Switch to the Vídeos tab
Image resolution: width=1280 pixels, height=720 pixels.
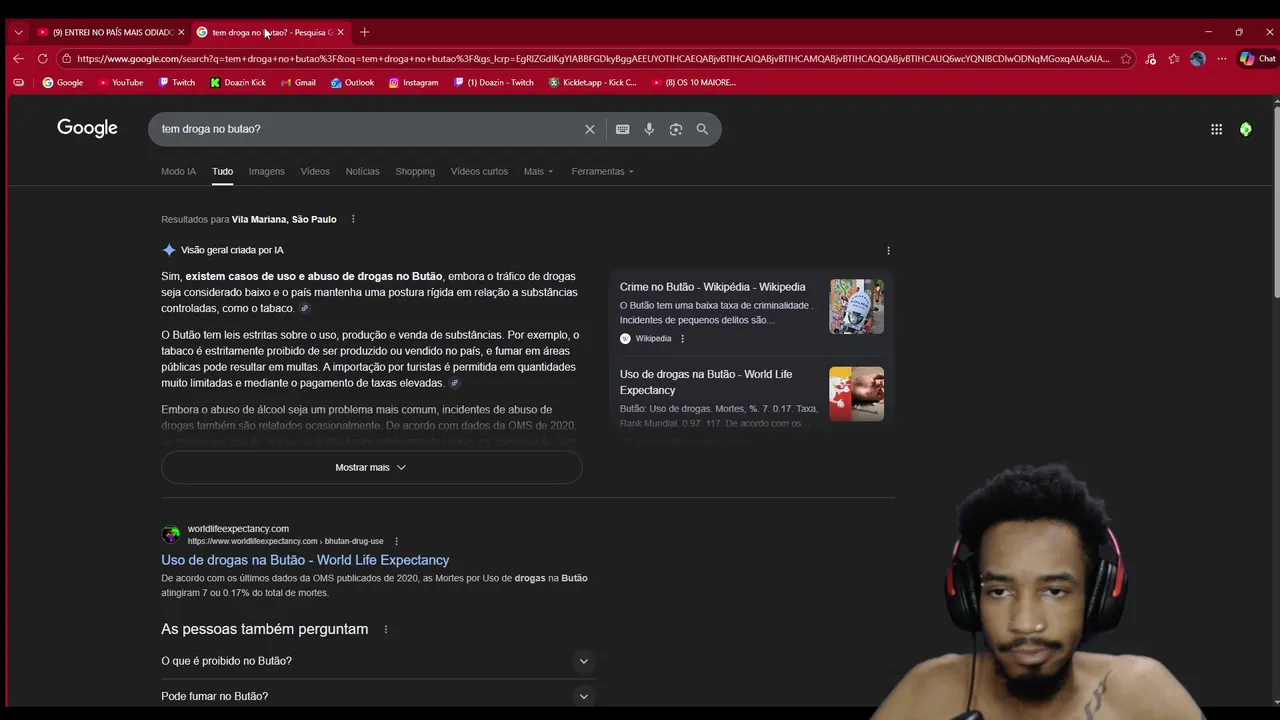(315, 171)
